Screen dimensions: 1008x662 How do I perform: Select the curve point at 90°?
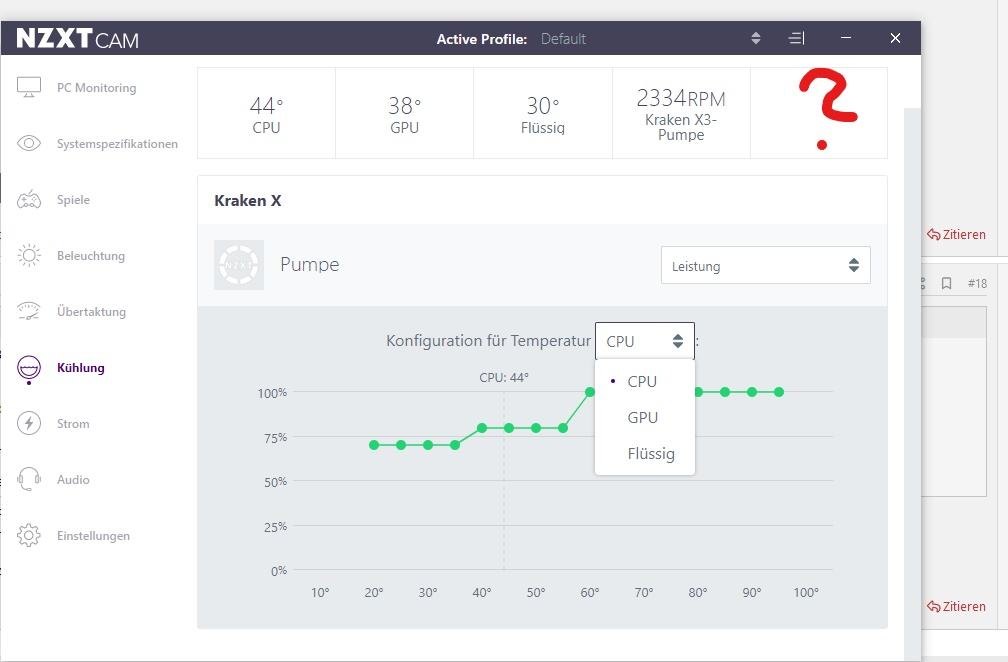click(x=752, y=392)
